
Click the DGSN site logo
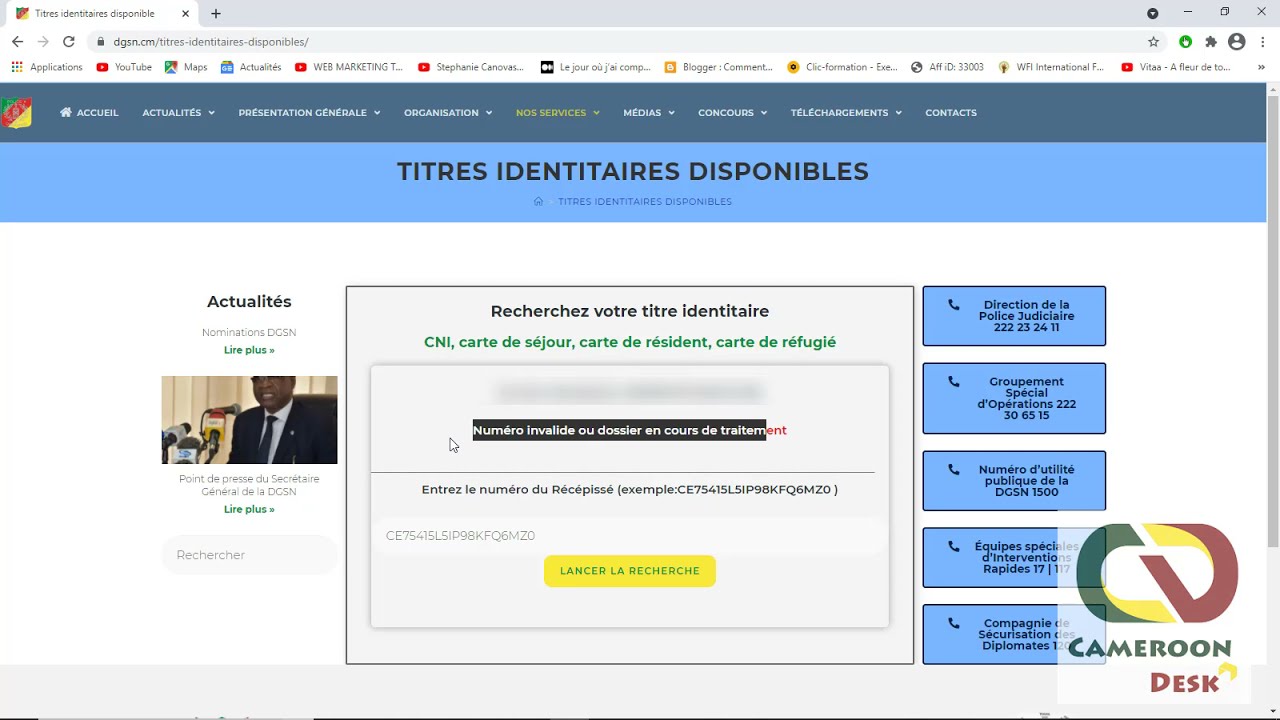[16, 113]
